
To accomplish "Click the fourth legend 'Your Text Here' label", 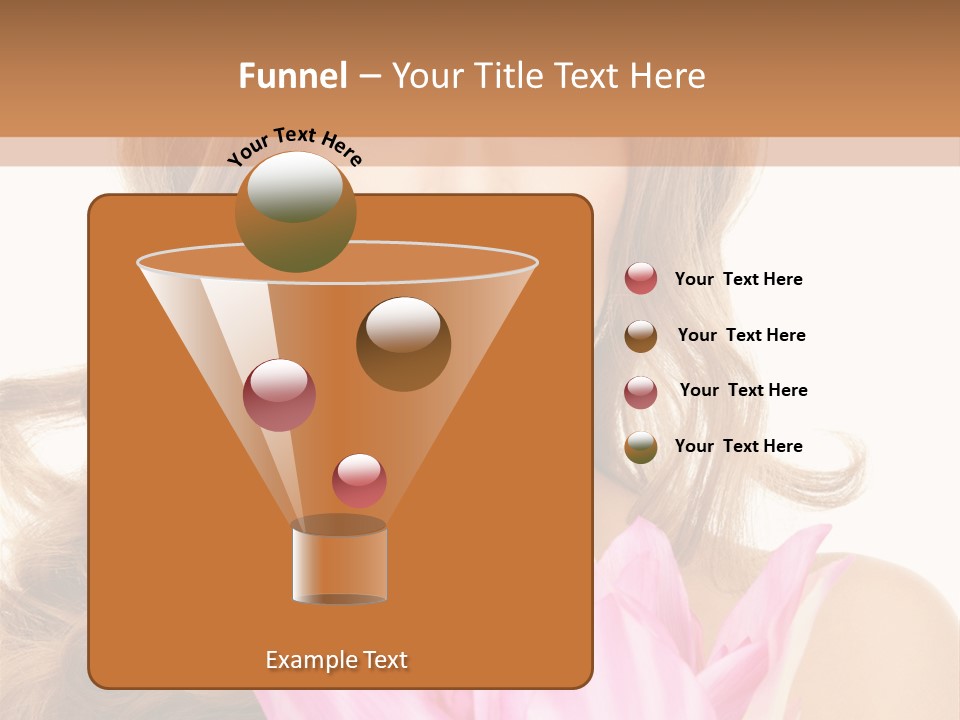I will [x=738, y=447].
